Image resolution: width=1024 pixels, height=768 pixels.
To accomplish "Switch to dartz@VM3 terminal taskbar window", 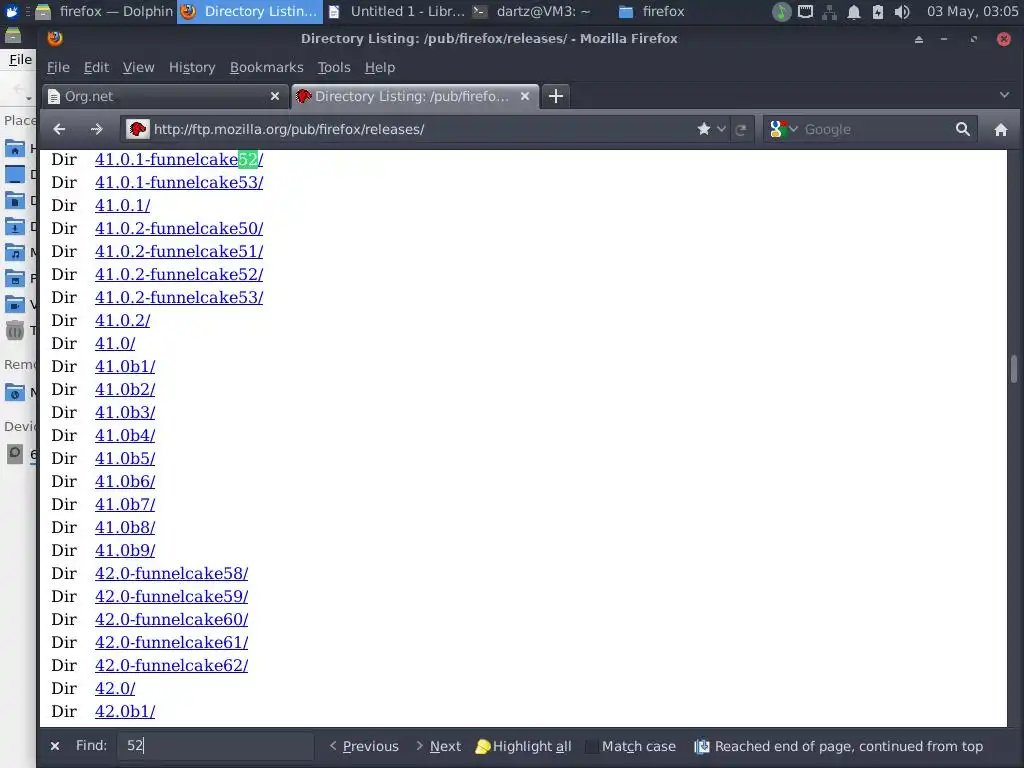I will pyautogui.click(x=532, y=11).
